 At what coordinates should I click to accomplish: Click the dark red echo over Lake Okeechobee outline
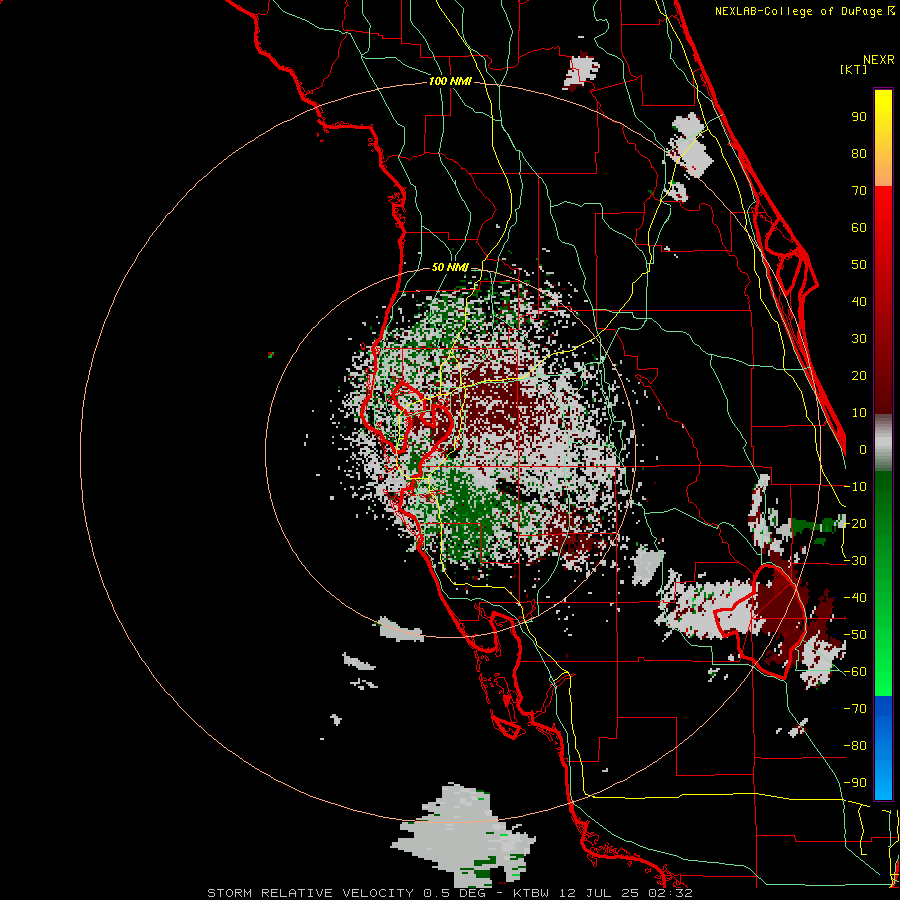tap(783, 608)
